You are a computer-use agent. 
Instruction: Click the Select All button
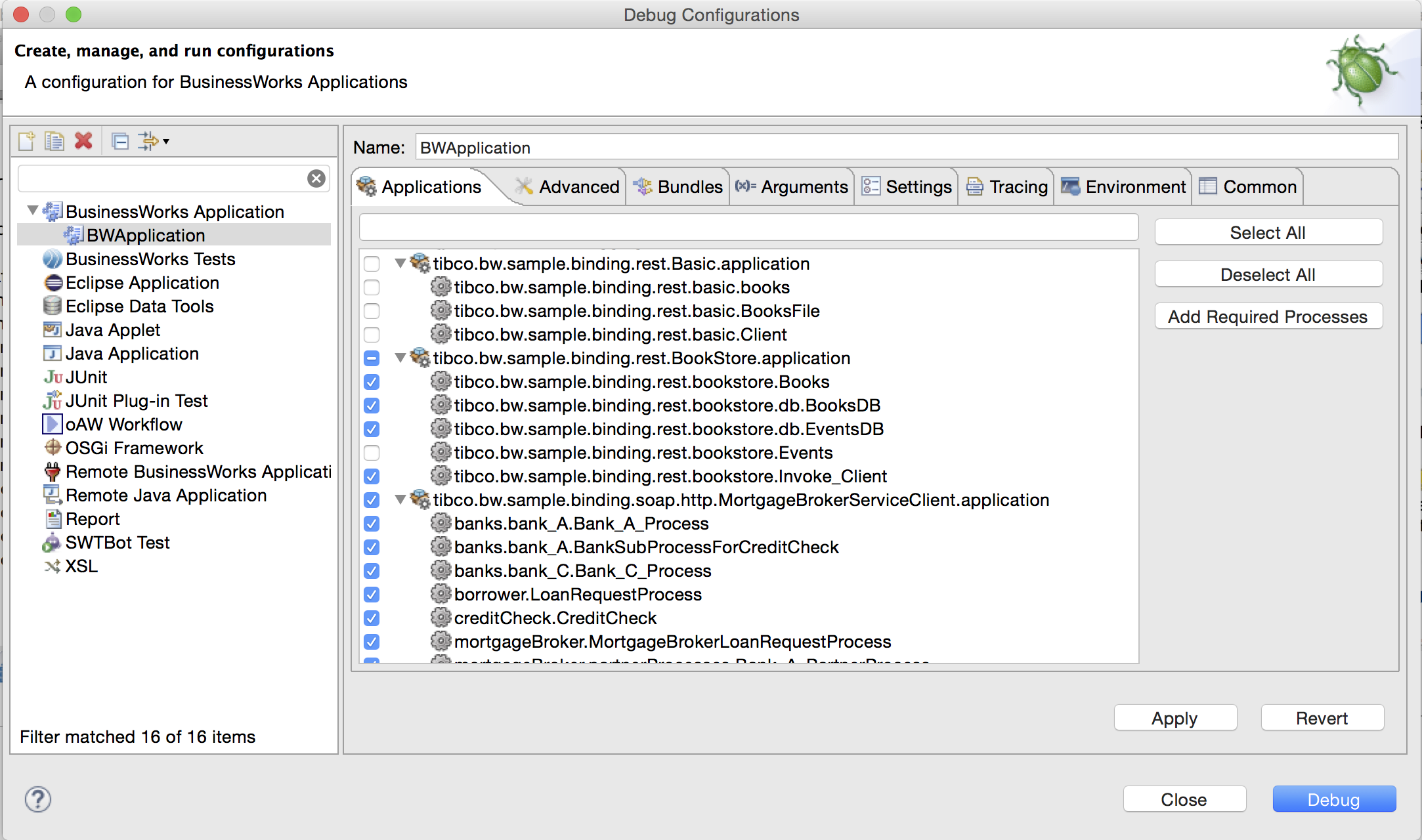1268,232
